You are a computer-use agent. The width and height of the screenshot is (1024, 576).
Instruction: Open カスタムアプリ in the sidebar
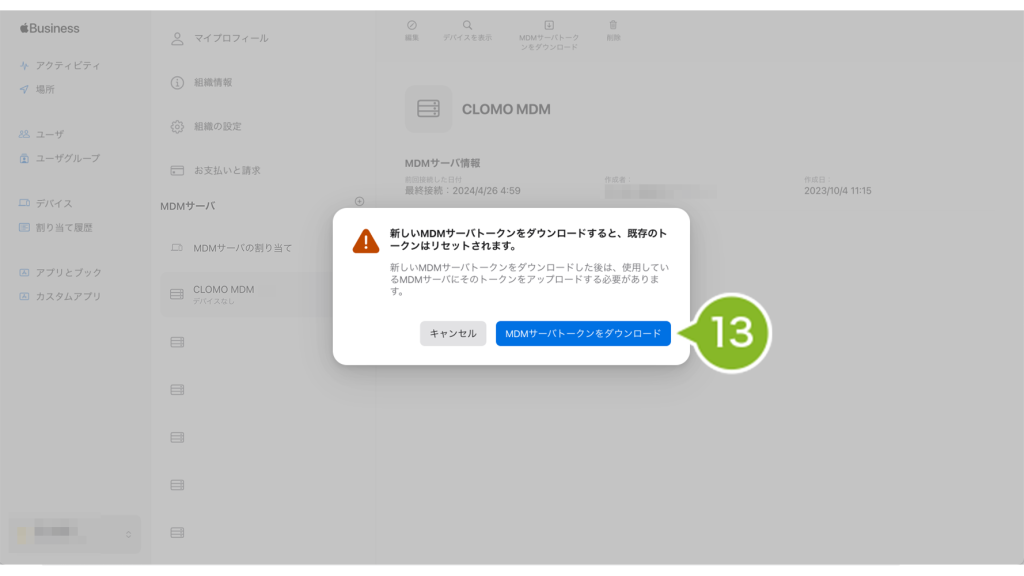[x=69, y=296]
